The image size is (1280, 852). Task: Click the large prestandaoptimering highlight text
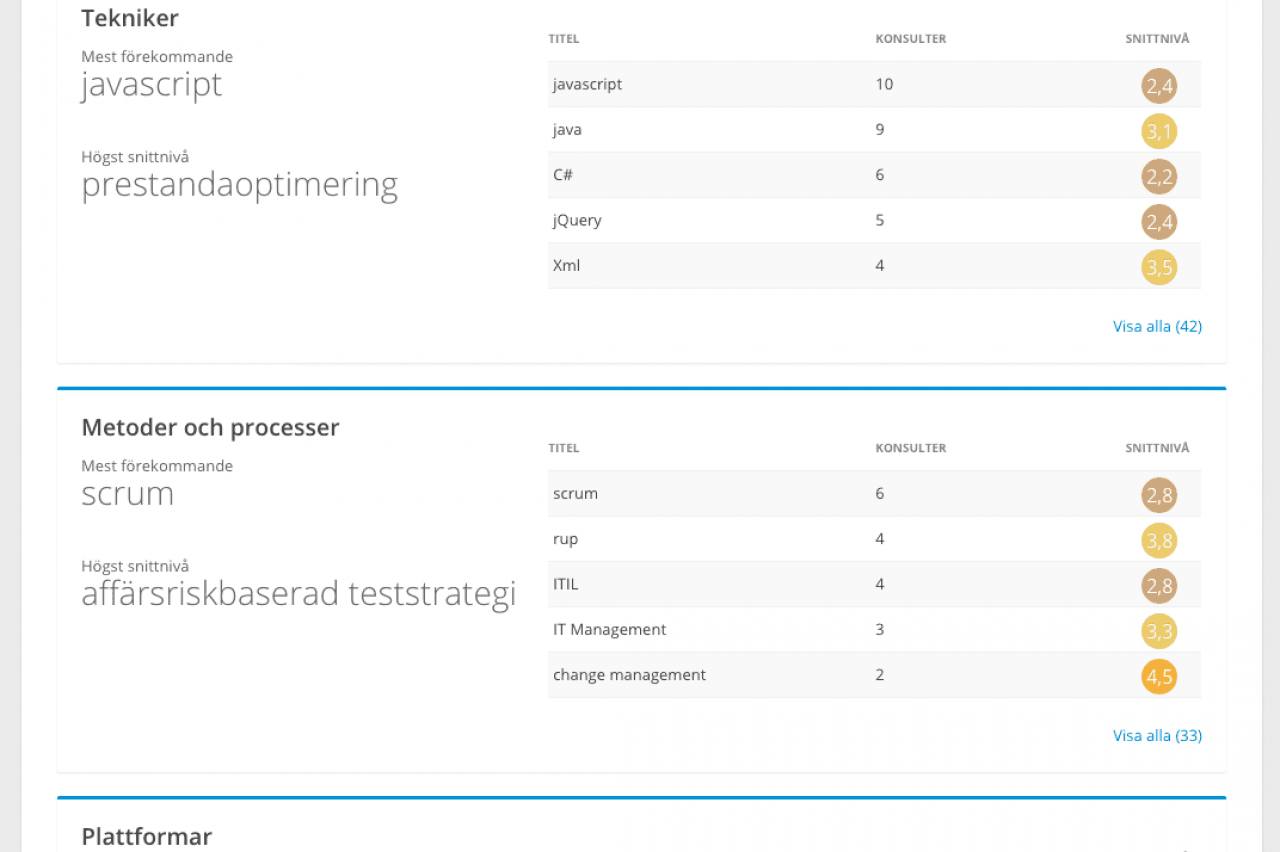[239, 185]
